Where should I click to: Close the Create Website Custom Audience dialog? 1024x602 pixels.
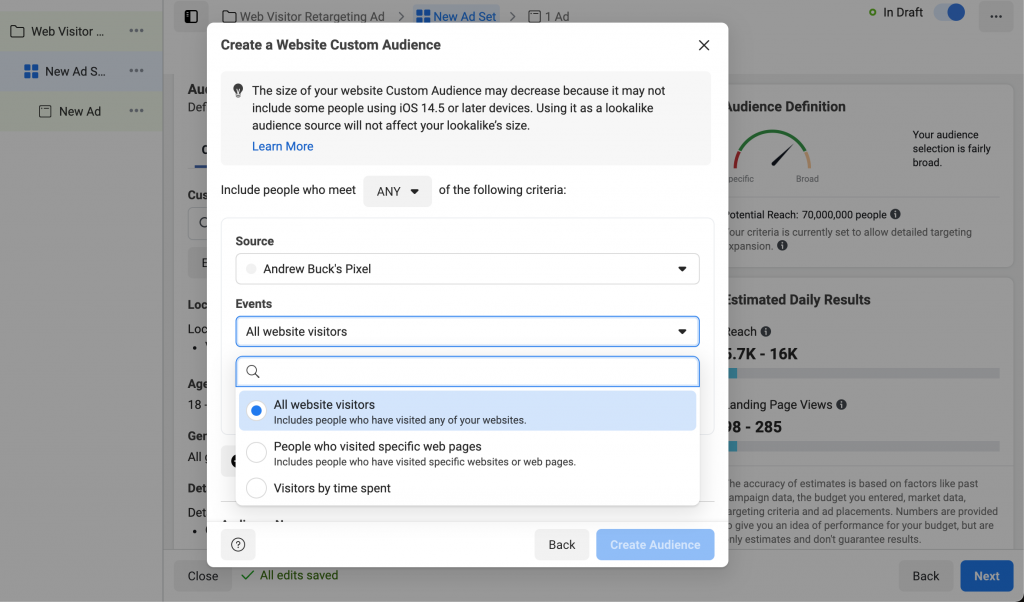point(704,45)
